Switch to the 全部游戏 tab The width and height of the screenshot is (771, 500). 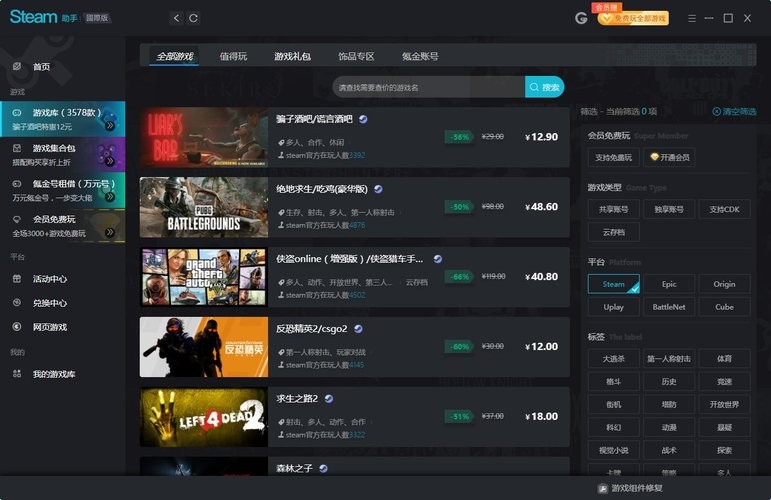pyautogui.click(x=175, y=56)
